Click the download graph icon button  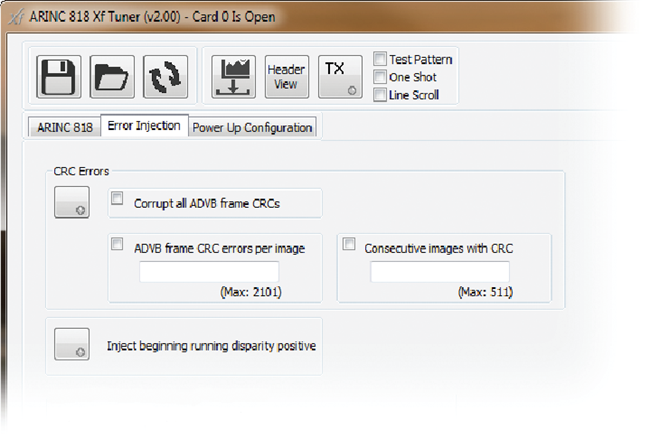click(234, 77)
